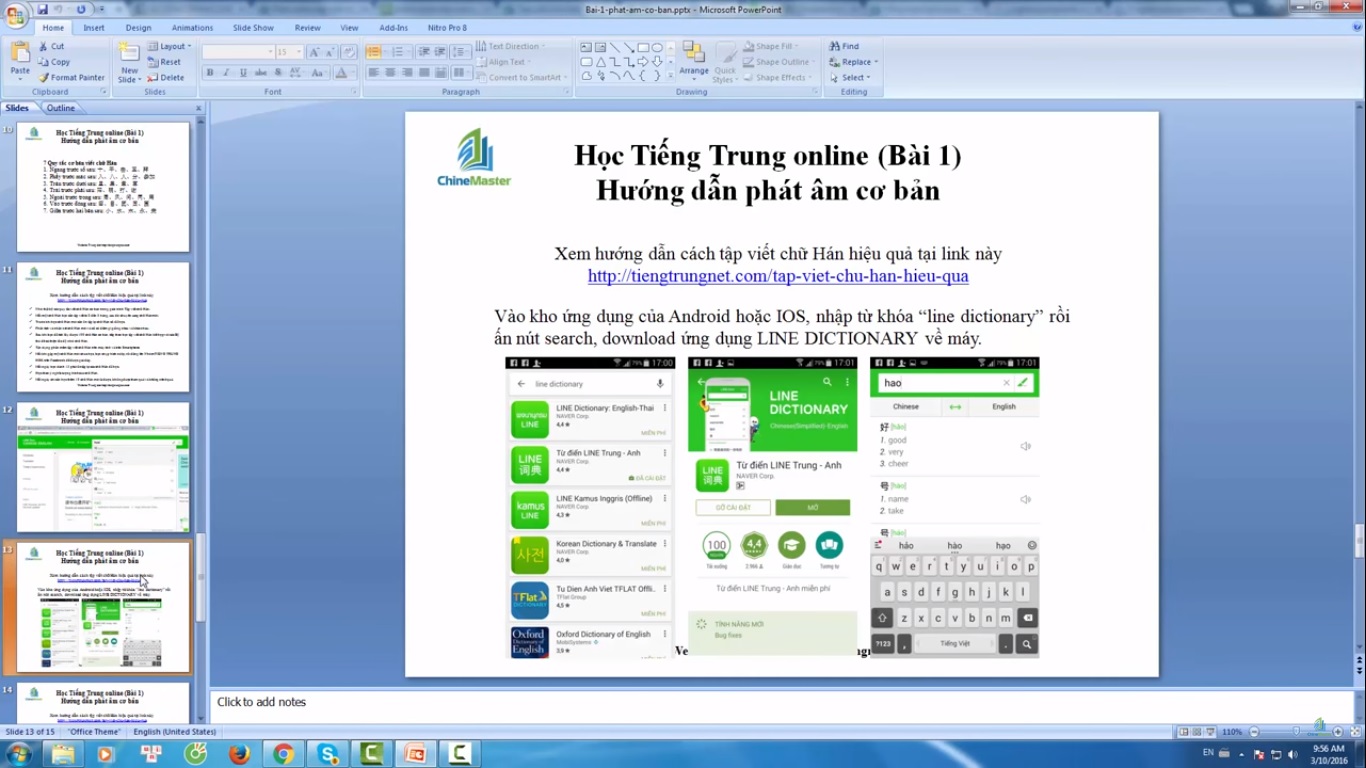Click the Cut scissors icon
Viewport: 1366px width, 768px height.
(44, 46)
